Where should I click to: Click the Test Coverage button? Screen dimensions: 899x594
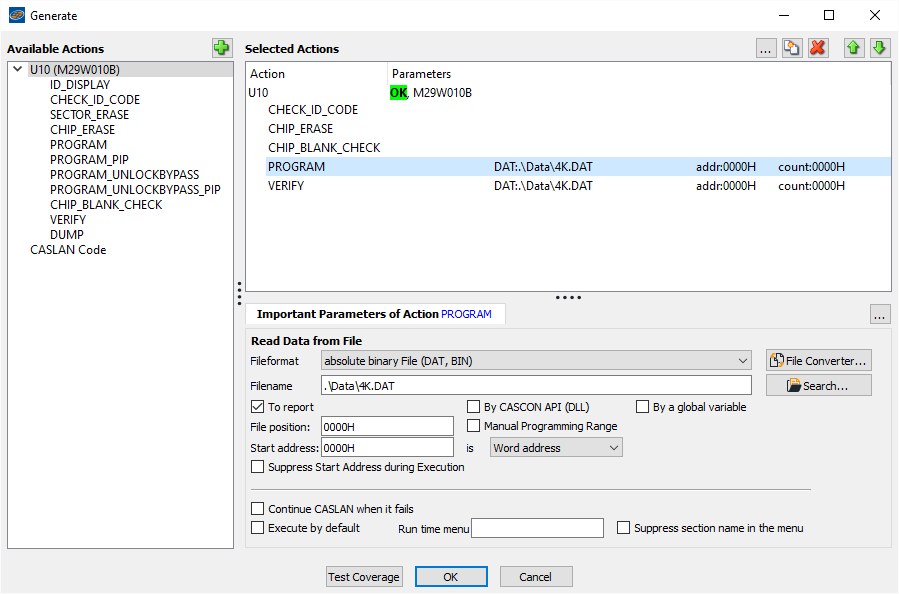(364, 577)
